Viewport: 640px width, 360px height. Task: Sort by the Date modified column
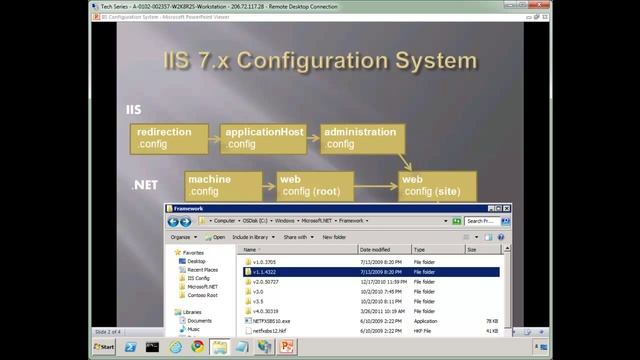(384, 250)
